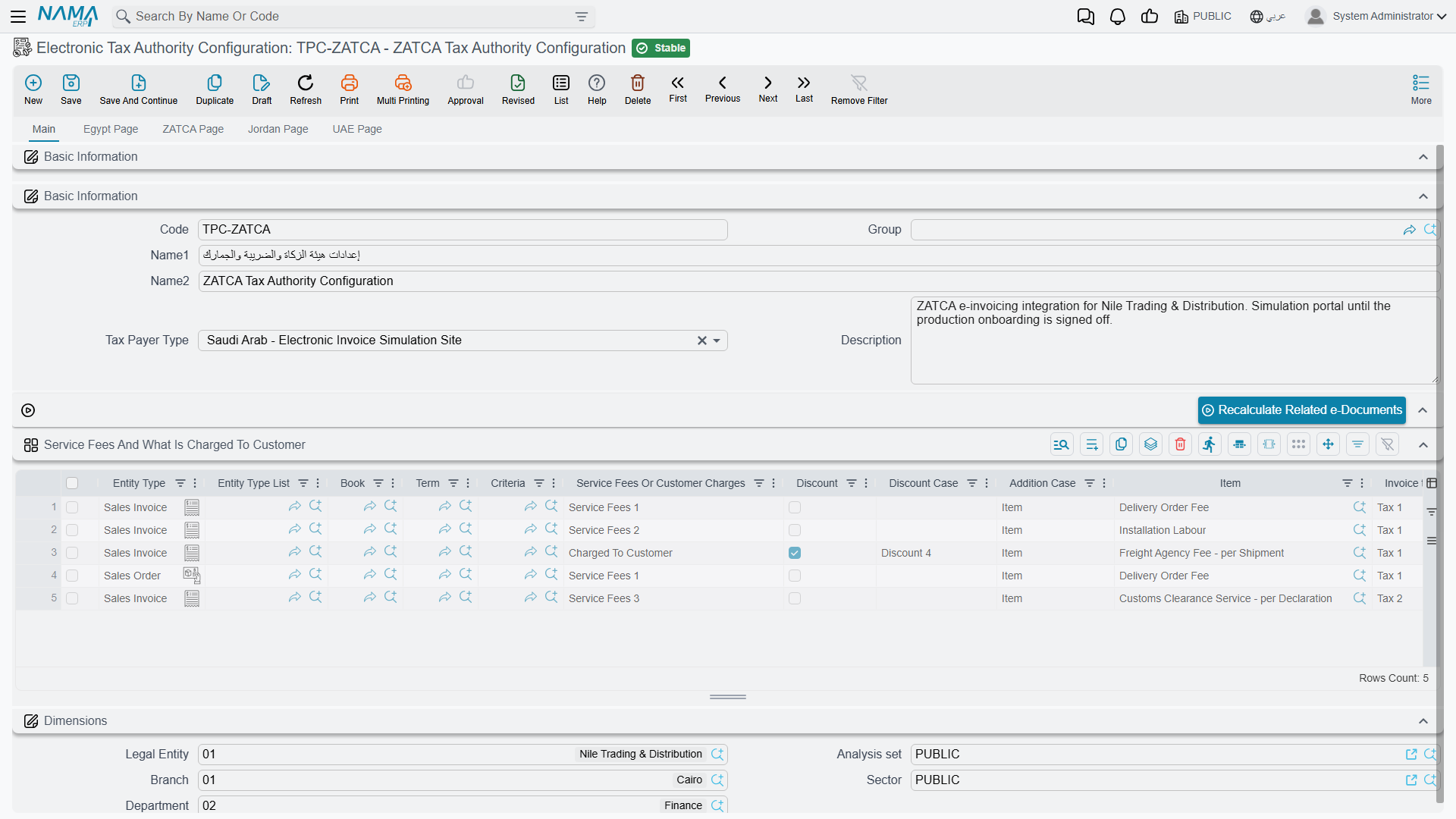Click the New record icon

pos(33,89)
